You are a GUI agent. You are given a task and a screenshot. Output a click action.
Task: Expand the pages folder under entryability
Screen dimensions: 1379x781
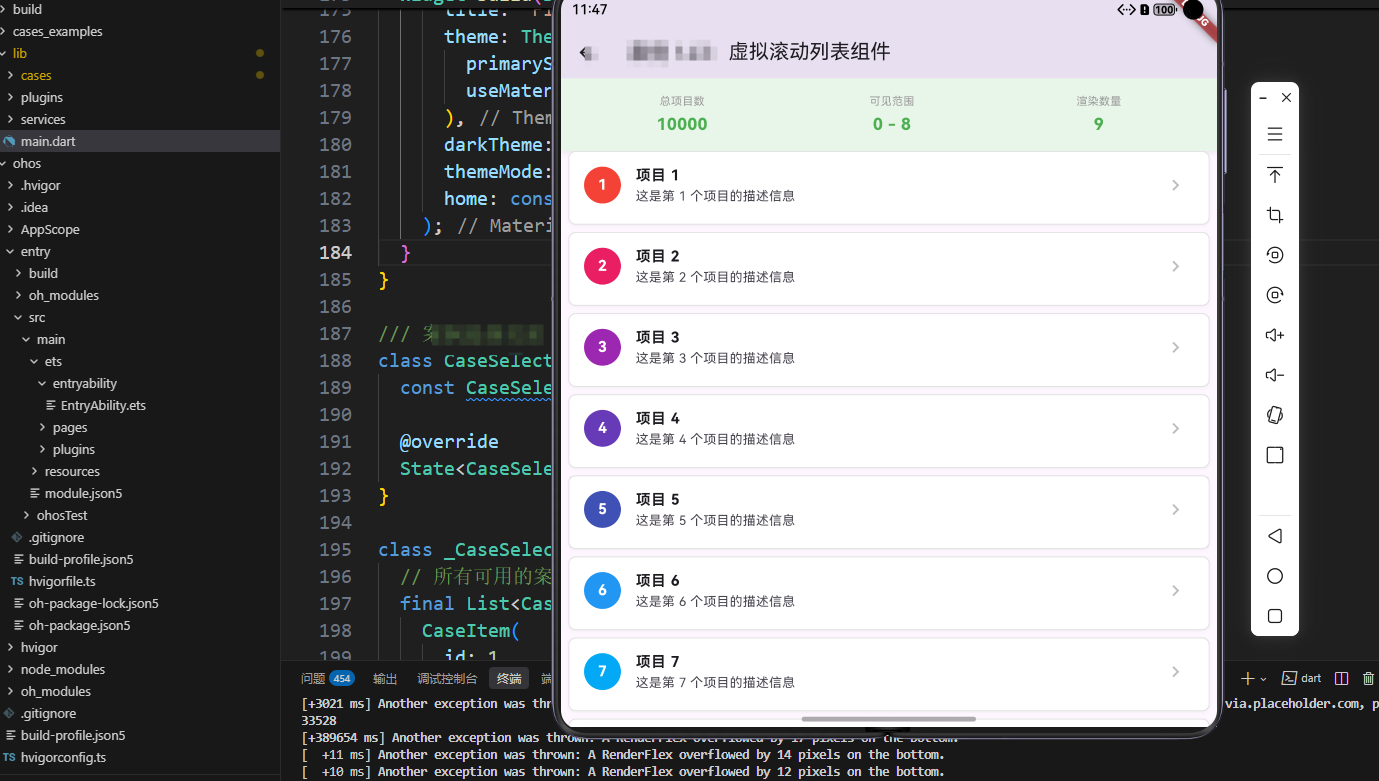pyautogui.click(x=69, y=427)
